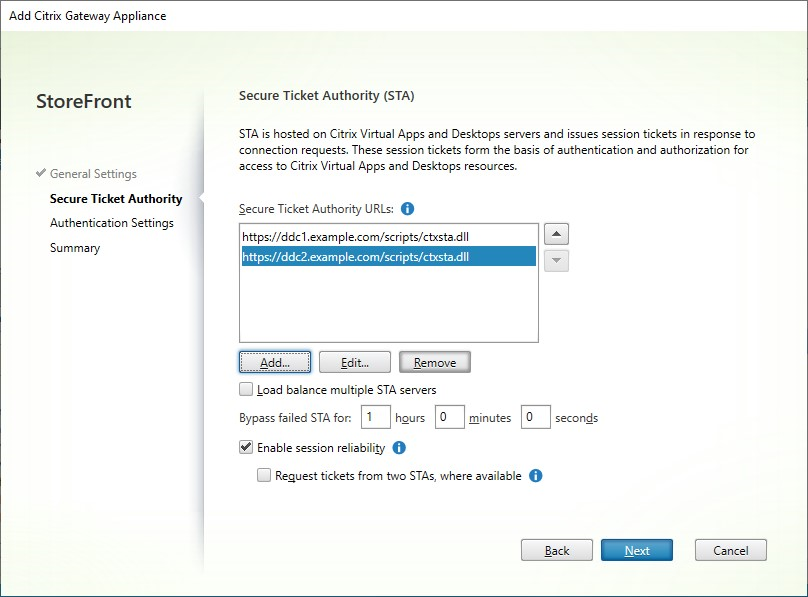
Task: Enable Load balance multiple STA servers
Action: tap(247, 390)
